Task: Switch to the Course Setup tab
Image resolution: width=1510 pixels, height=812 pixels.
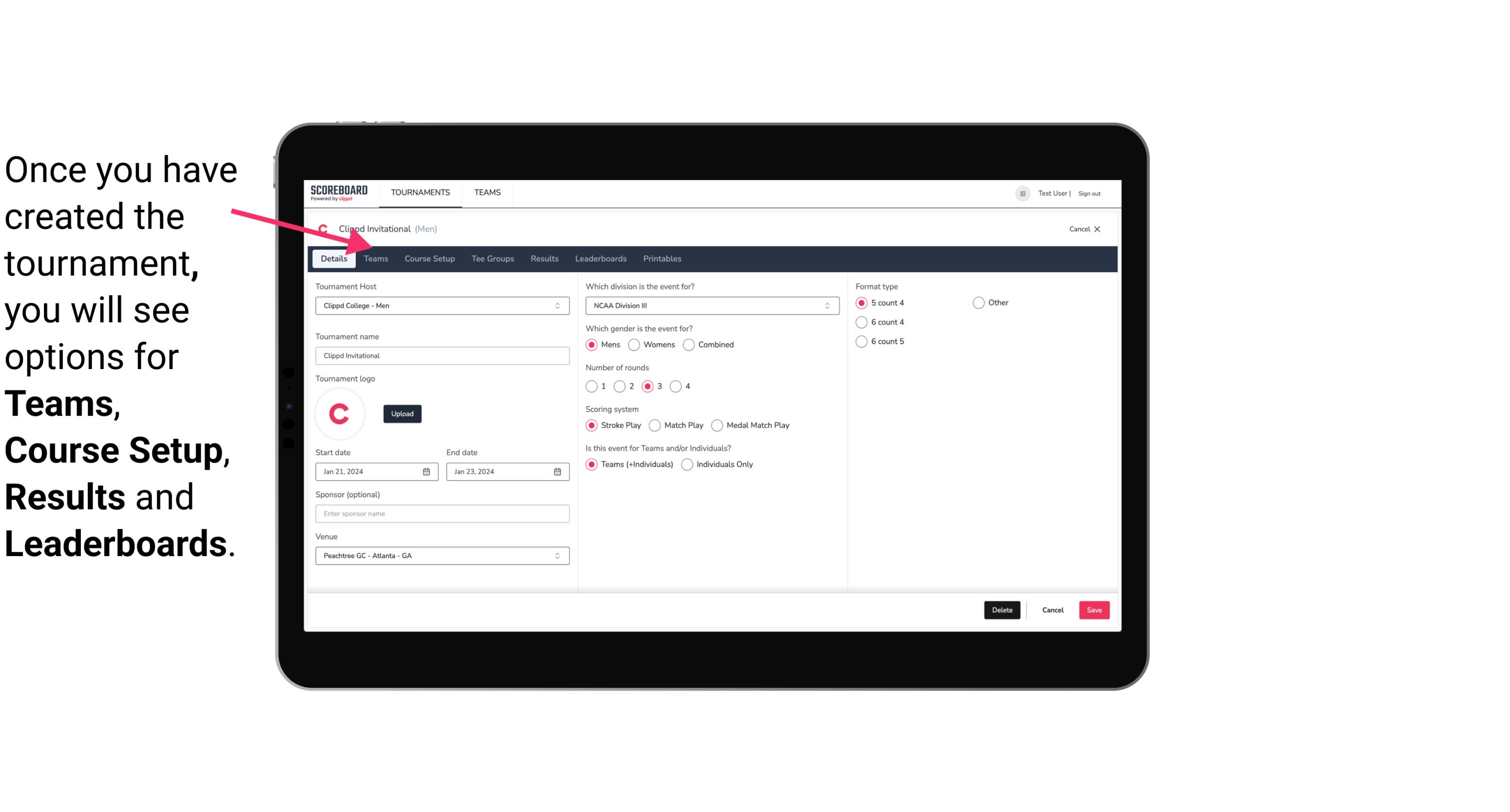Action: click(429, 258)
